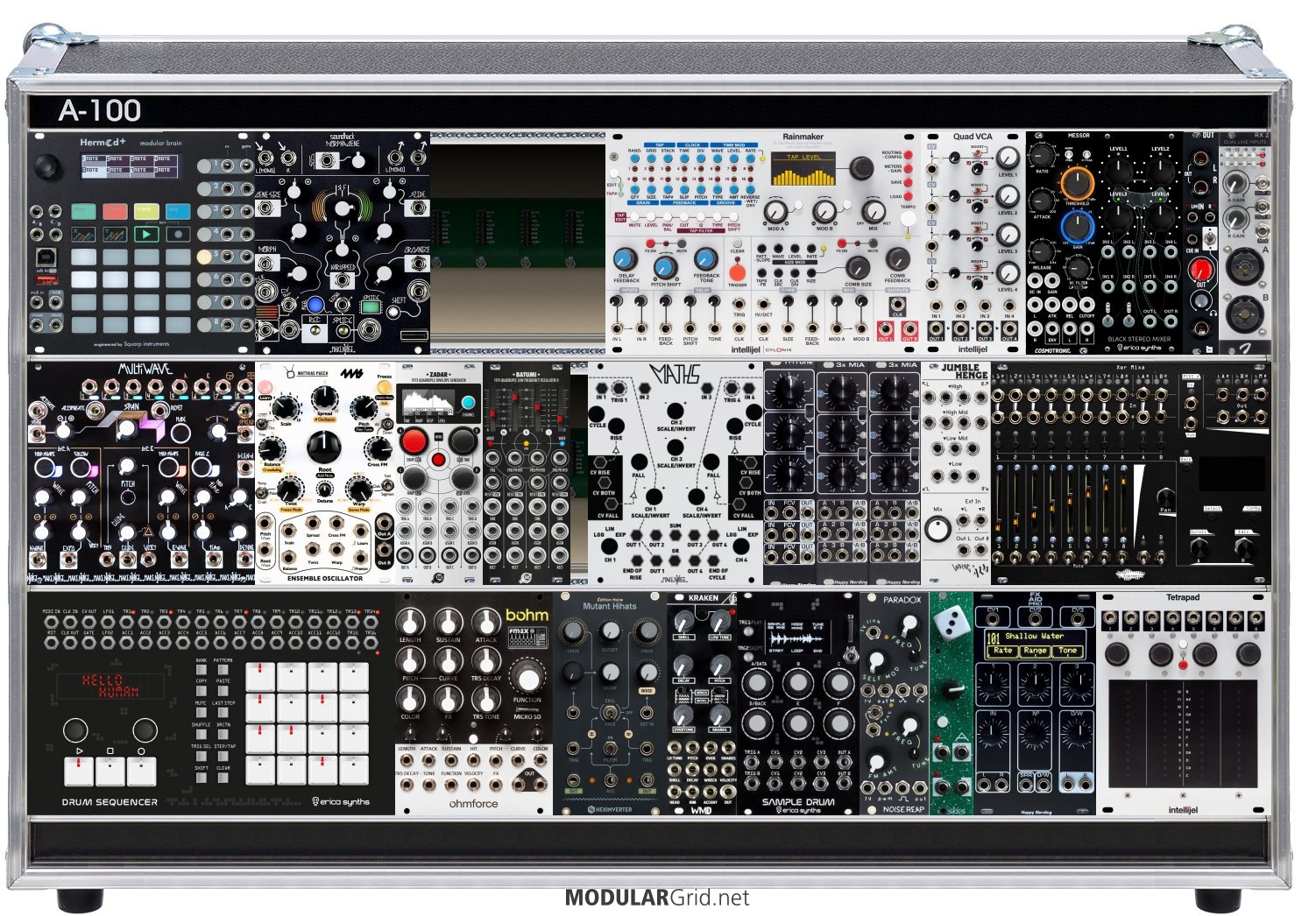Screen dimensions: 1316x916
Task: Click the blue seq button on Hermod+
Action: tap(178, 211)
